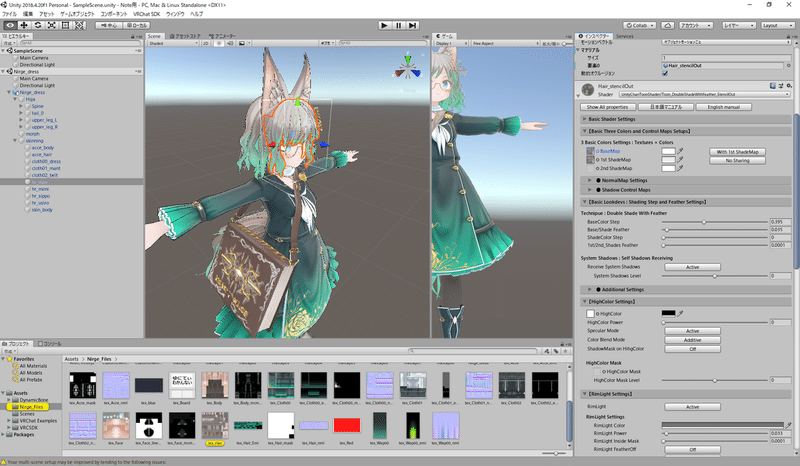Open the VRChat SDK menu

tap(146, 14)
